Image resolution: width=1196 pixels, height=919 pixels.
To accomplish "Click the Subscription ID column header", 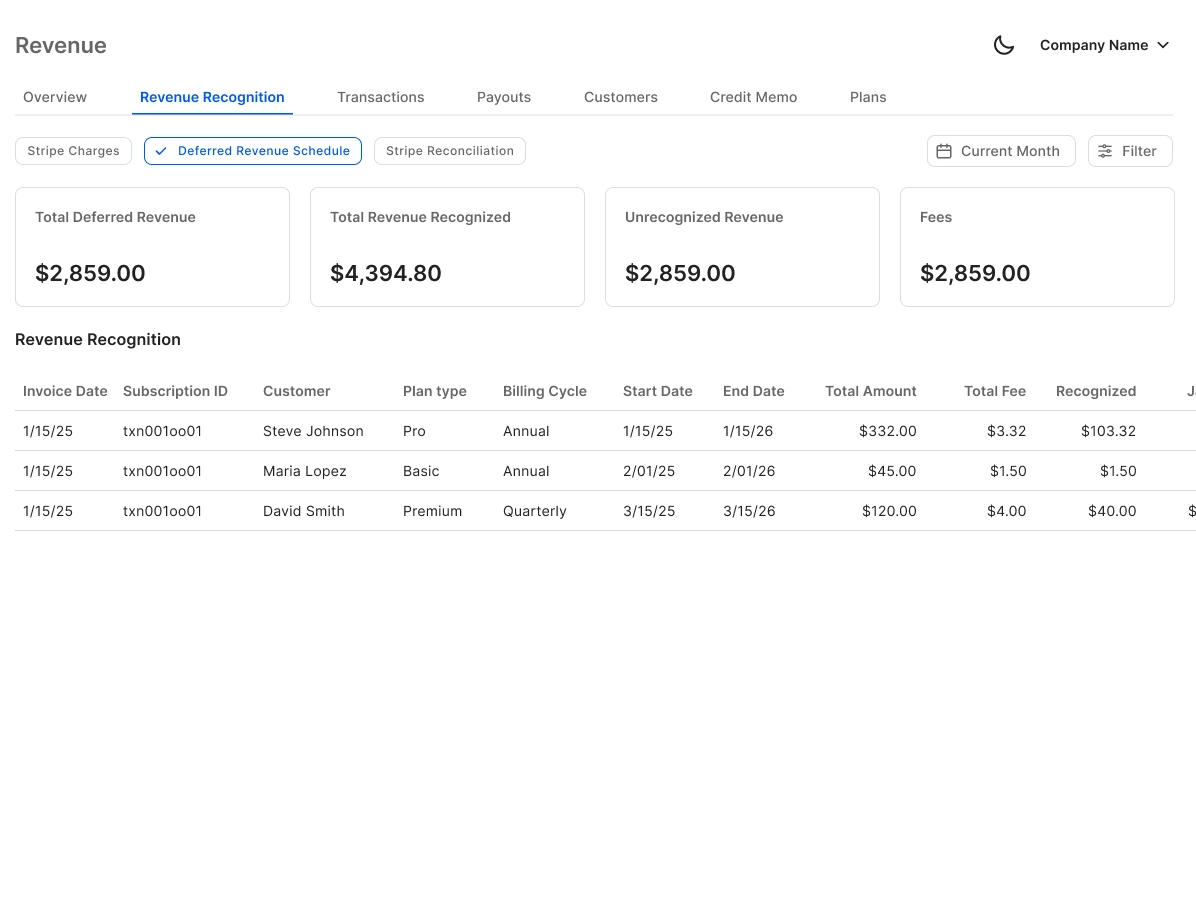I will coord(175,391).
